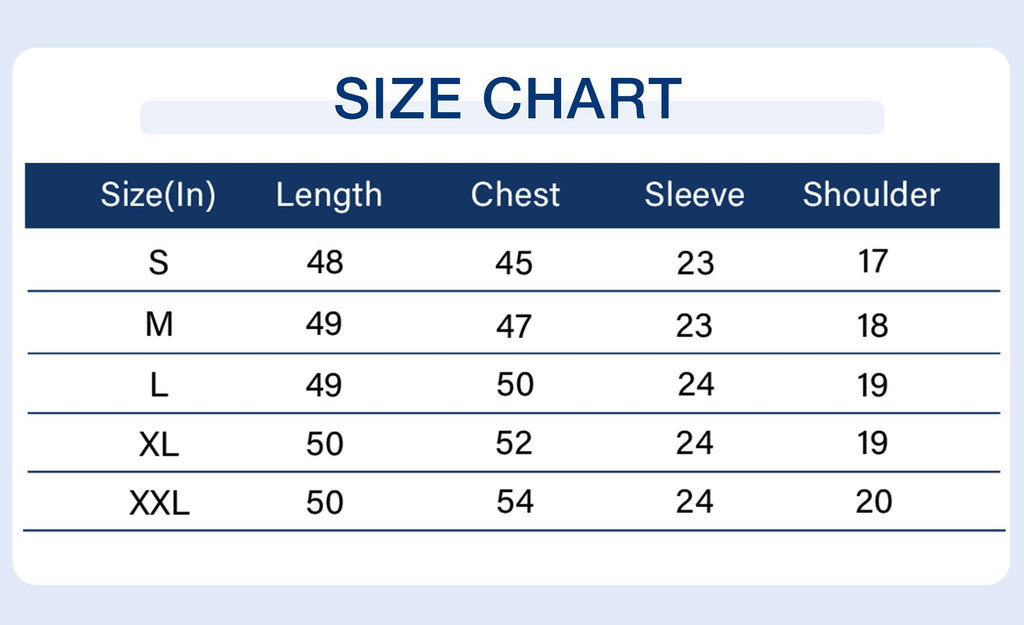Click Chest value 52 in the XL row
The width and height of the screenshot is (1024, 625).
[x=514, y=443]
